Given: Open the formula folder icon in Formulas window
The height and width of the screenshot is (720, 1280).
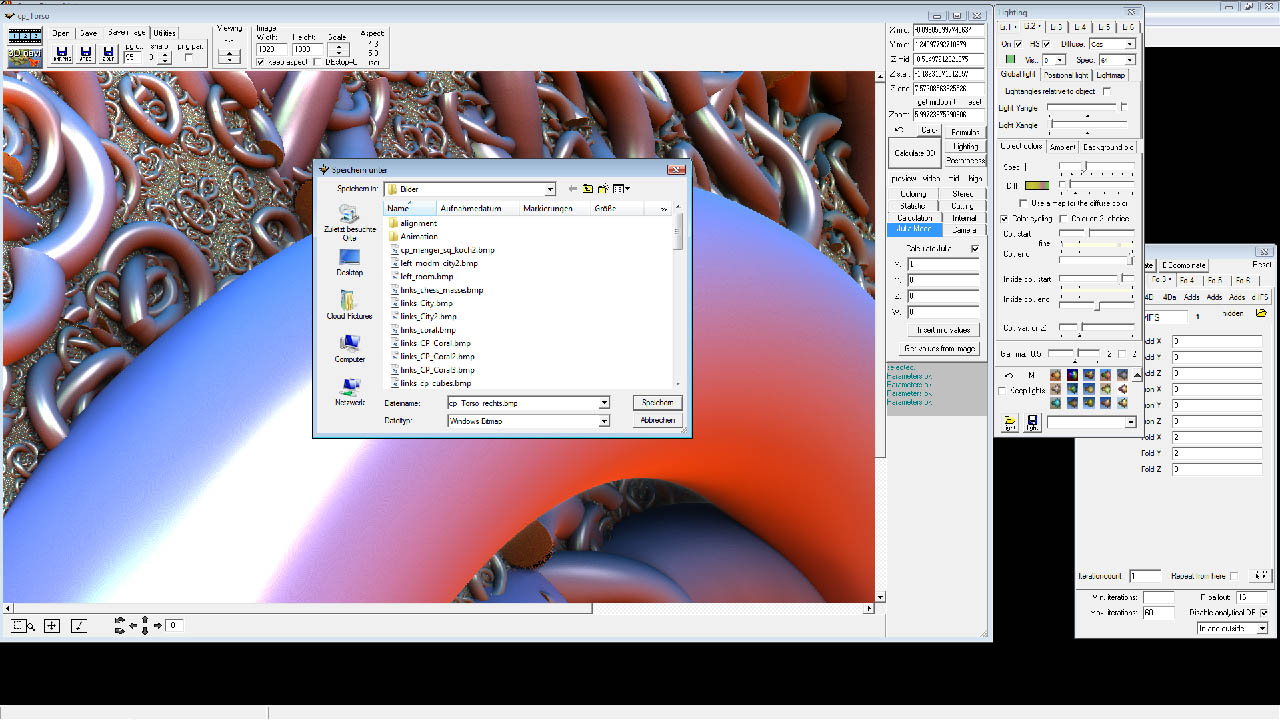Looking at the screenshot, I should 1261,314.
